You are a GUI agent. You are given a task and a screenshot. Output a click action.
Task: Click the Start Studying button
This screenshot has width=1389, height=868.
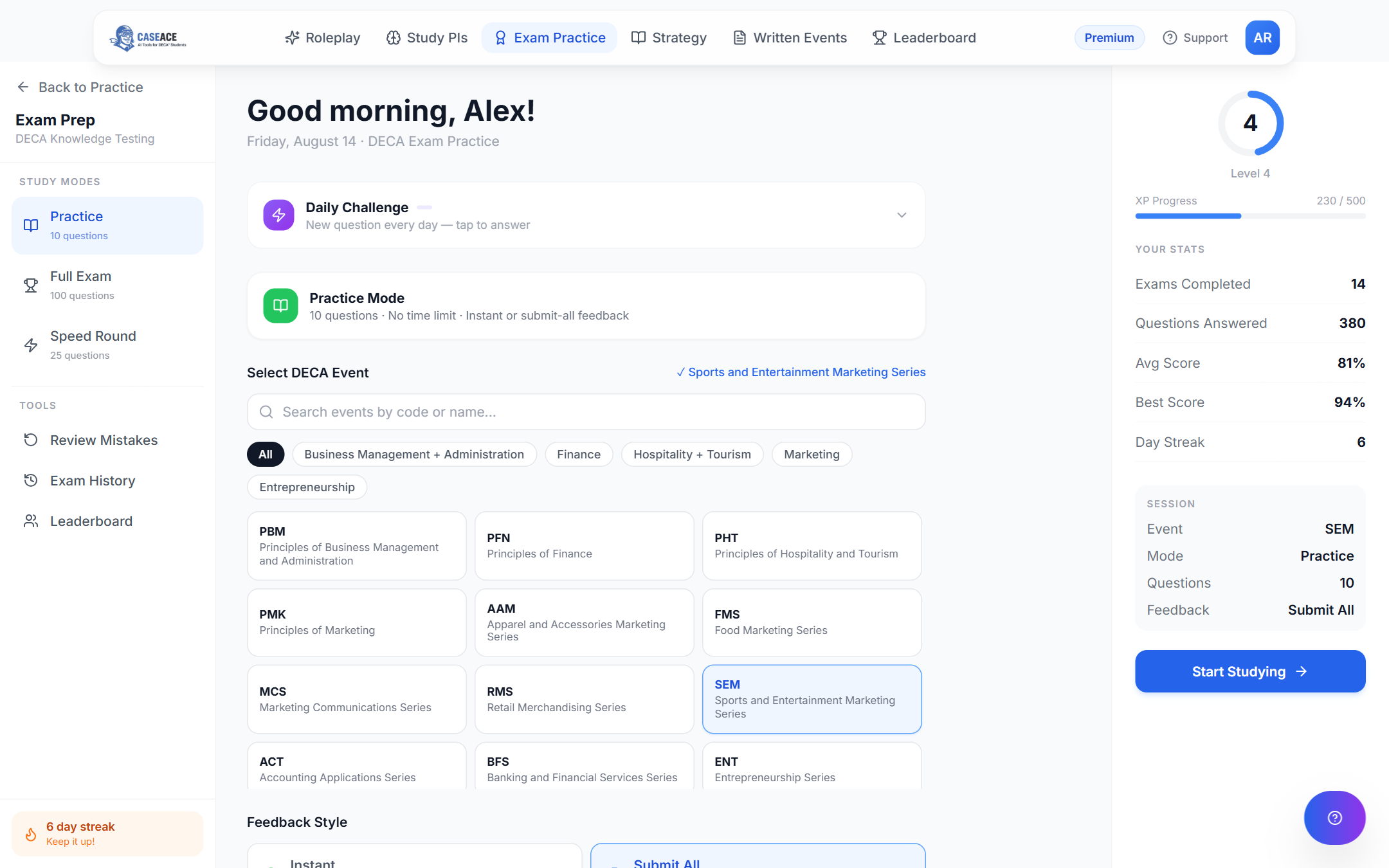1250,671
